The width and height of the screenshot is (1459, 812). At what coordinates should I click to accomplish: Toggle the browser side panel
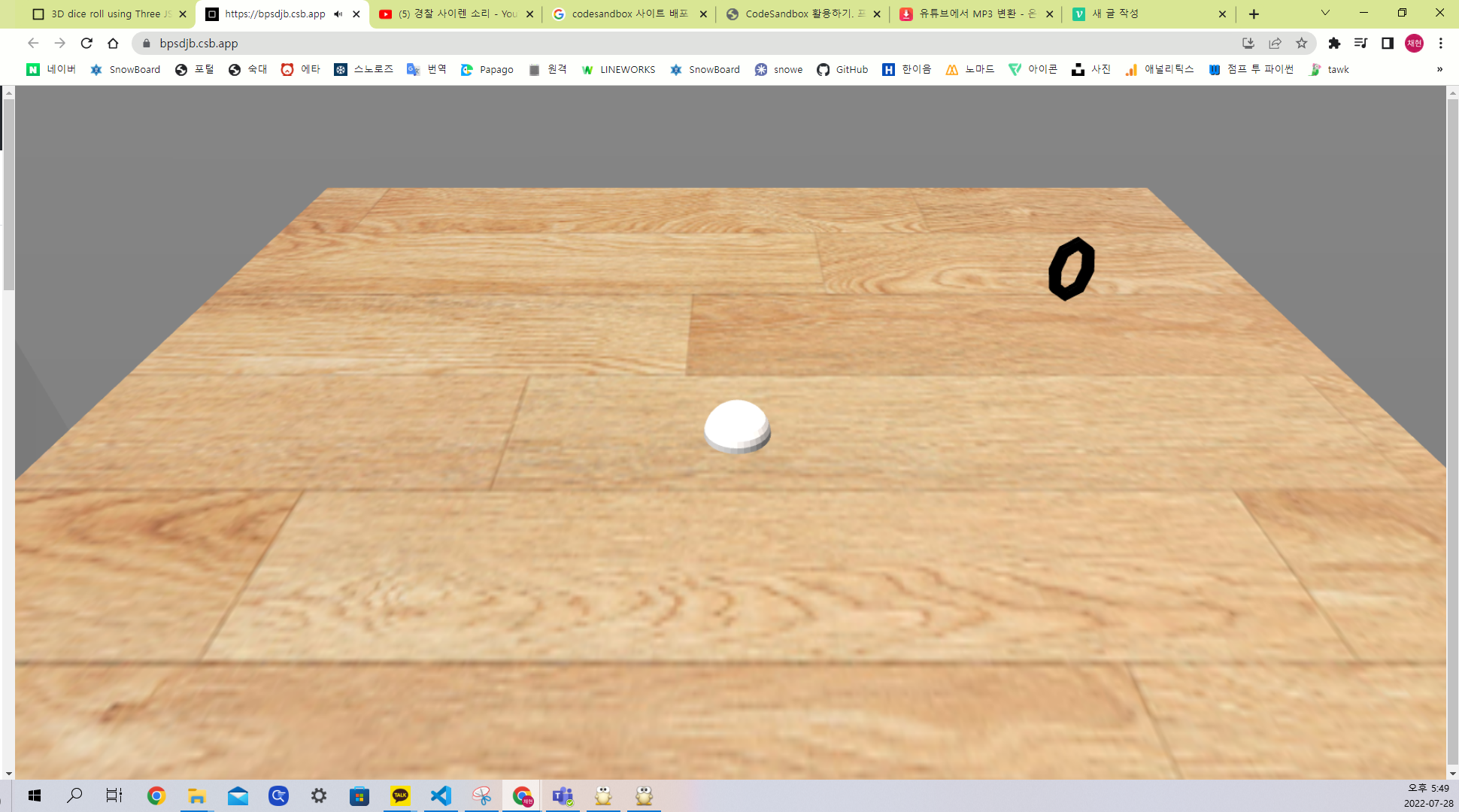[1388, 43]
